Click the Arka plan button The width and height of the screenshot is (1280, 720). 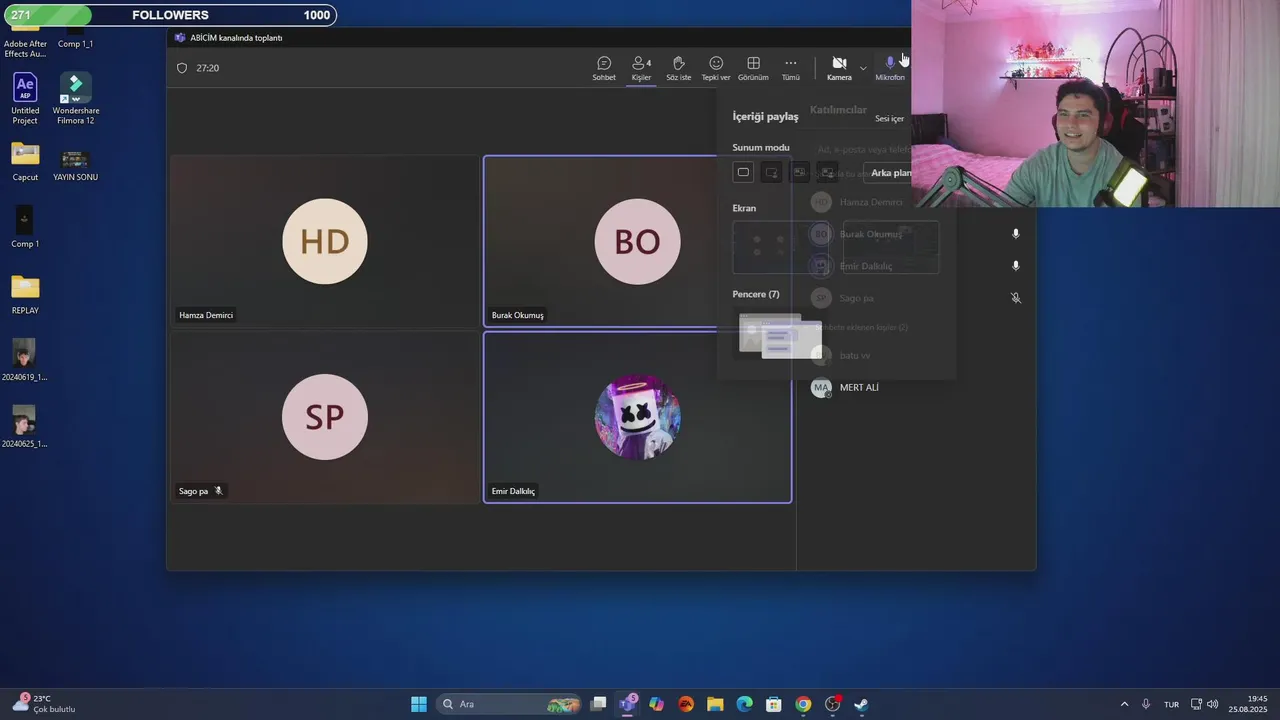tap(889, 173)
